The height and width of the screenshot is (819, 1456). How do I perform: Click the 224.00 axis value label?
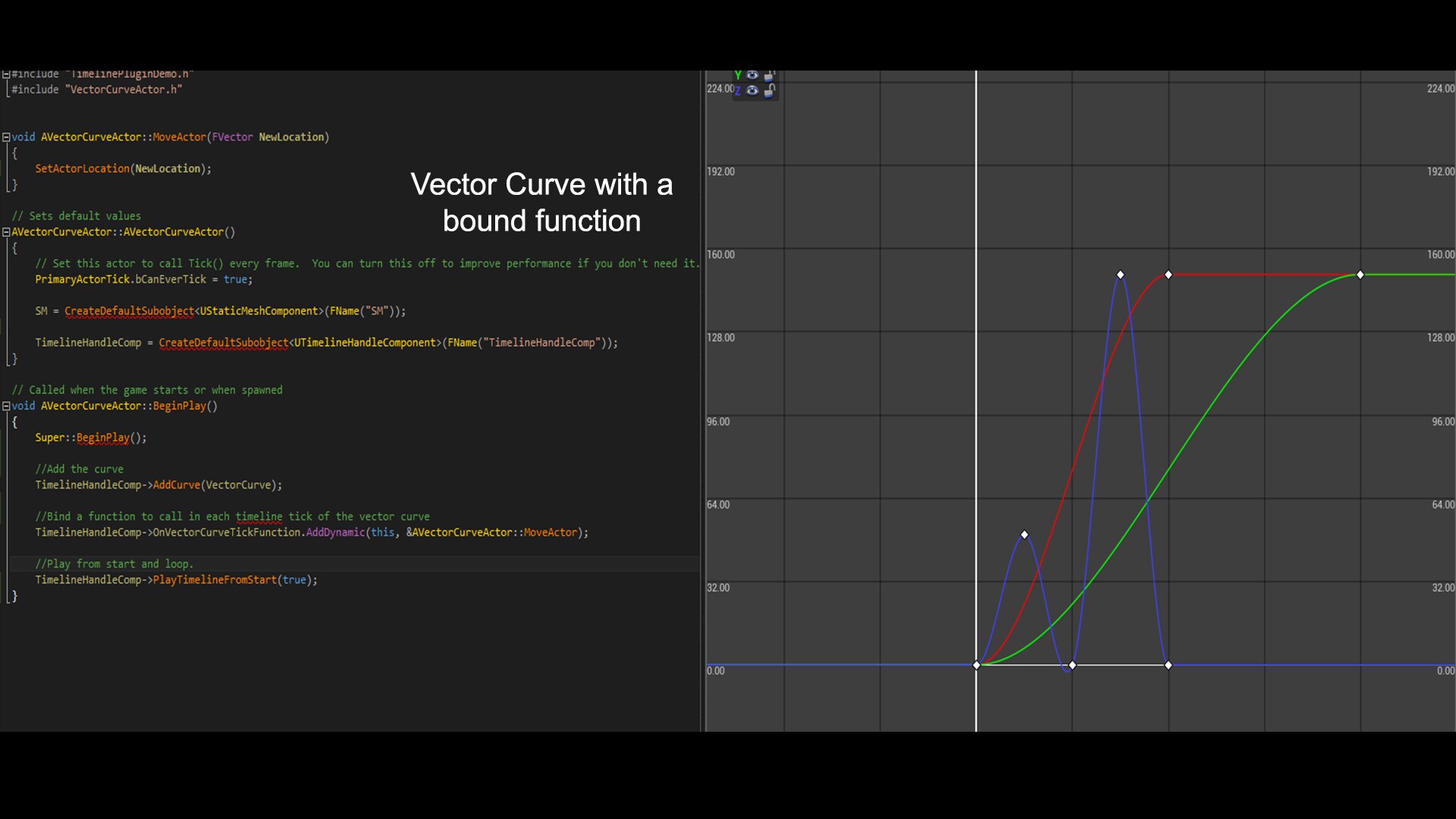point(719,89)
